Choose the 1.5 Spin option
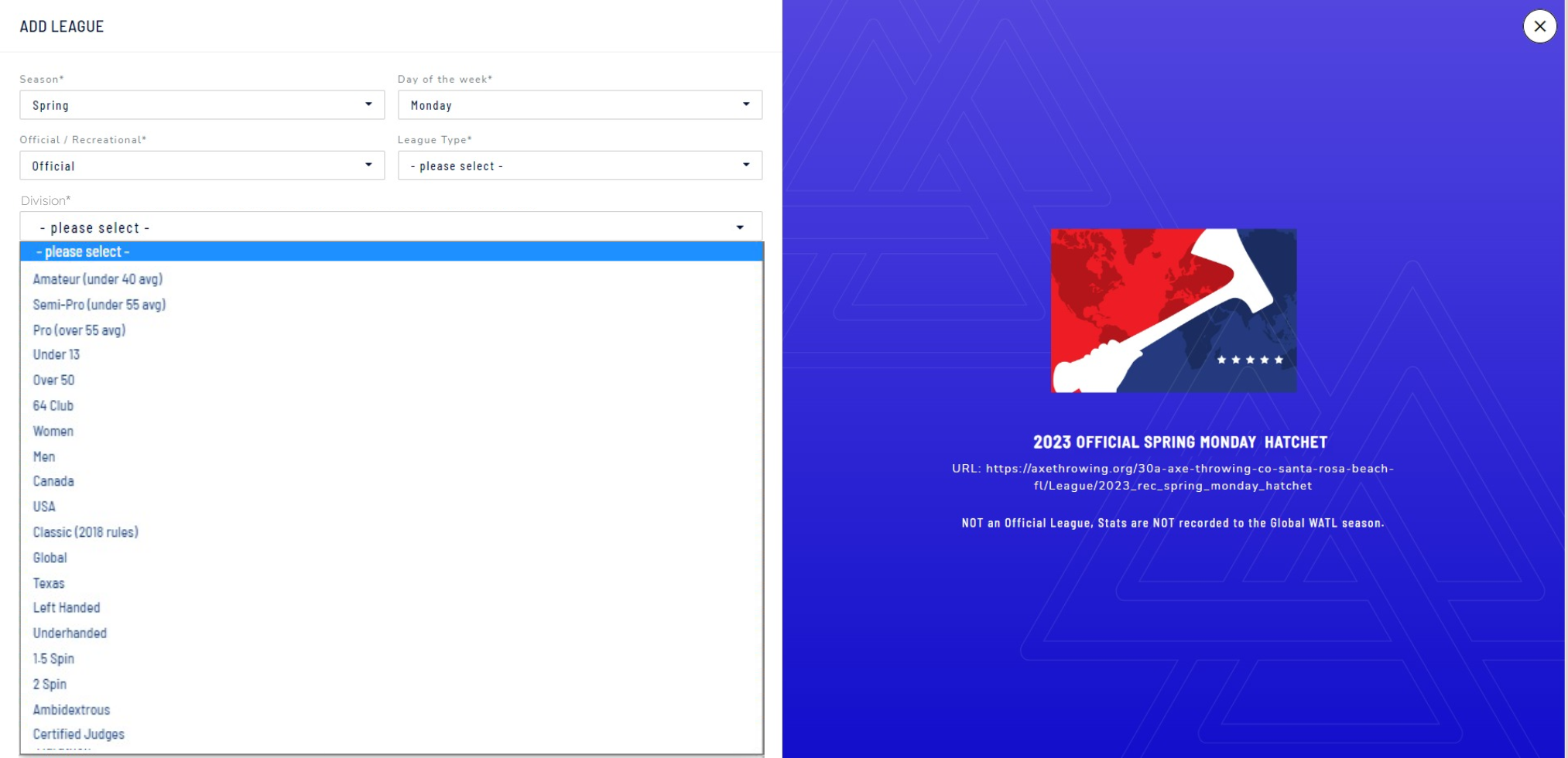 click(53, 659)
